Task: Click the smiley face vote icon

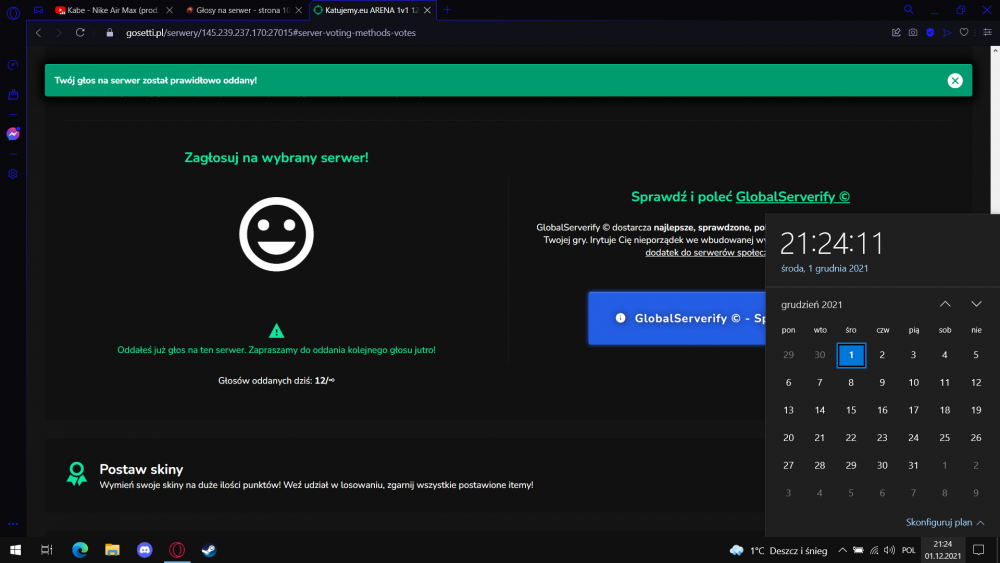Action: 276,234
